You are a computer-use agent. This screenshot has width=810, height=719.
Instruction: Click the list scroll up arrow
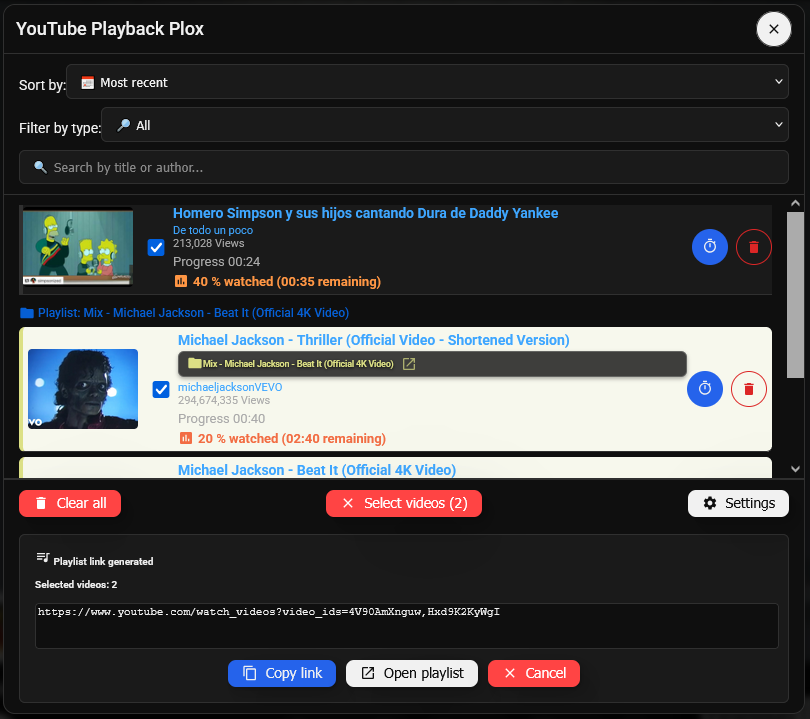pos(795,203)
